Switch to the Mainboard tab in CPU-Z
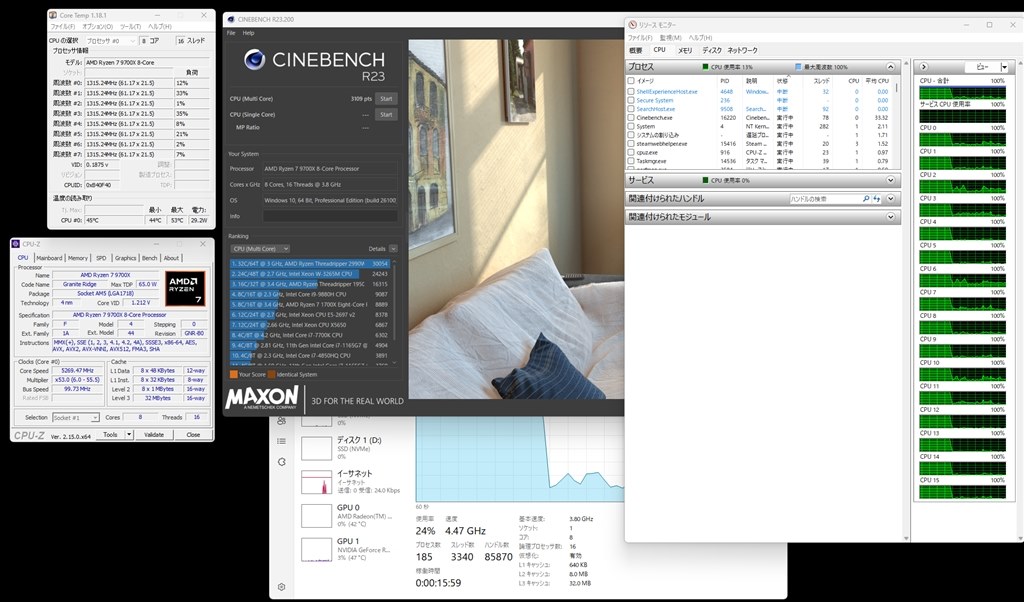Image resolution: width=1024 pixels, height=602 pixels. click(49, 258)
